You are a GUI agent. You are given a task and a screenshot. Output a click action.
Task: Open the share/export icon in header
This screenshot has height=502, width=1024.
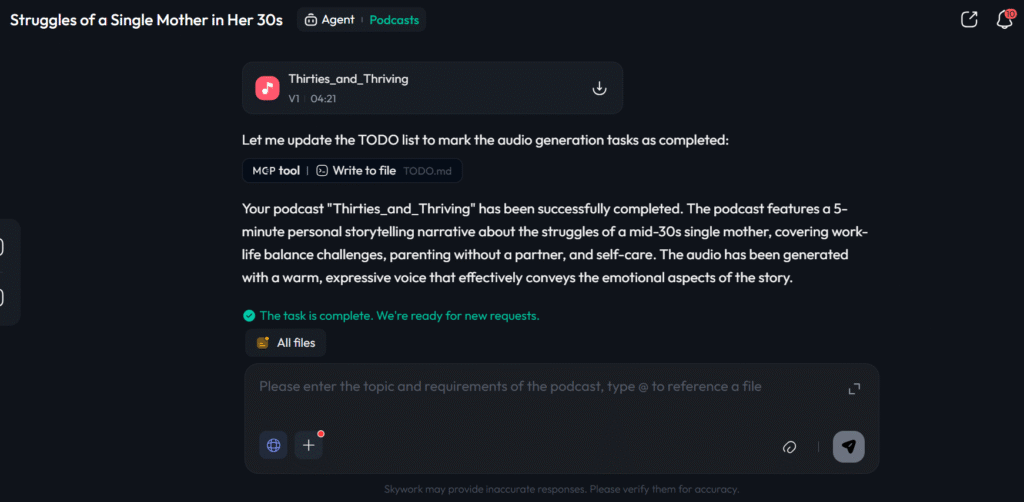[968, 20]
